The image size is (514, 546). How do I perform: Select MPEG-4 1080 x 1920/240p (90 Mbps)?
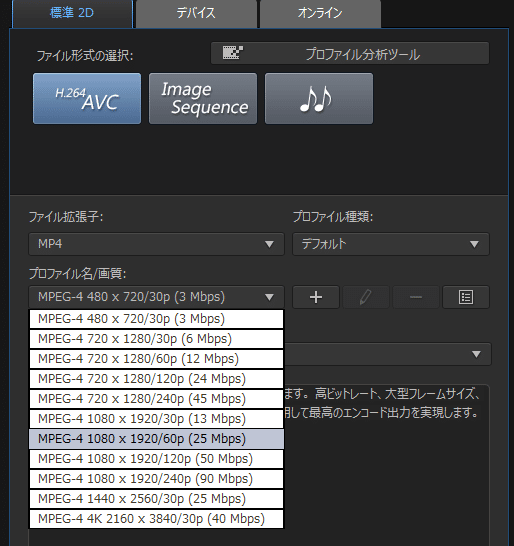156,479
